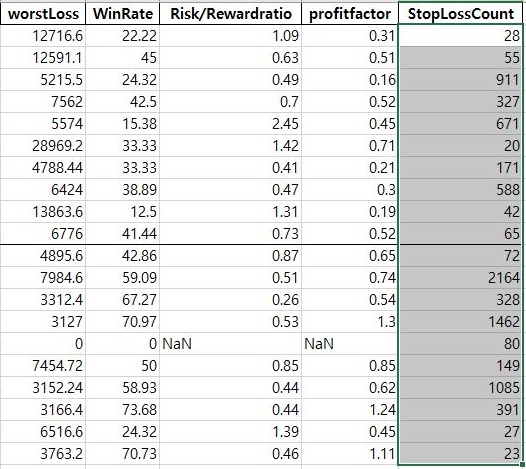Click the worstLoss cell 7562
This screenshot has width=526, height=469.
pyautogui.click(x=43, y=102)
